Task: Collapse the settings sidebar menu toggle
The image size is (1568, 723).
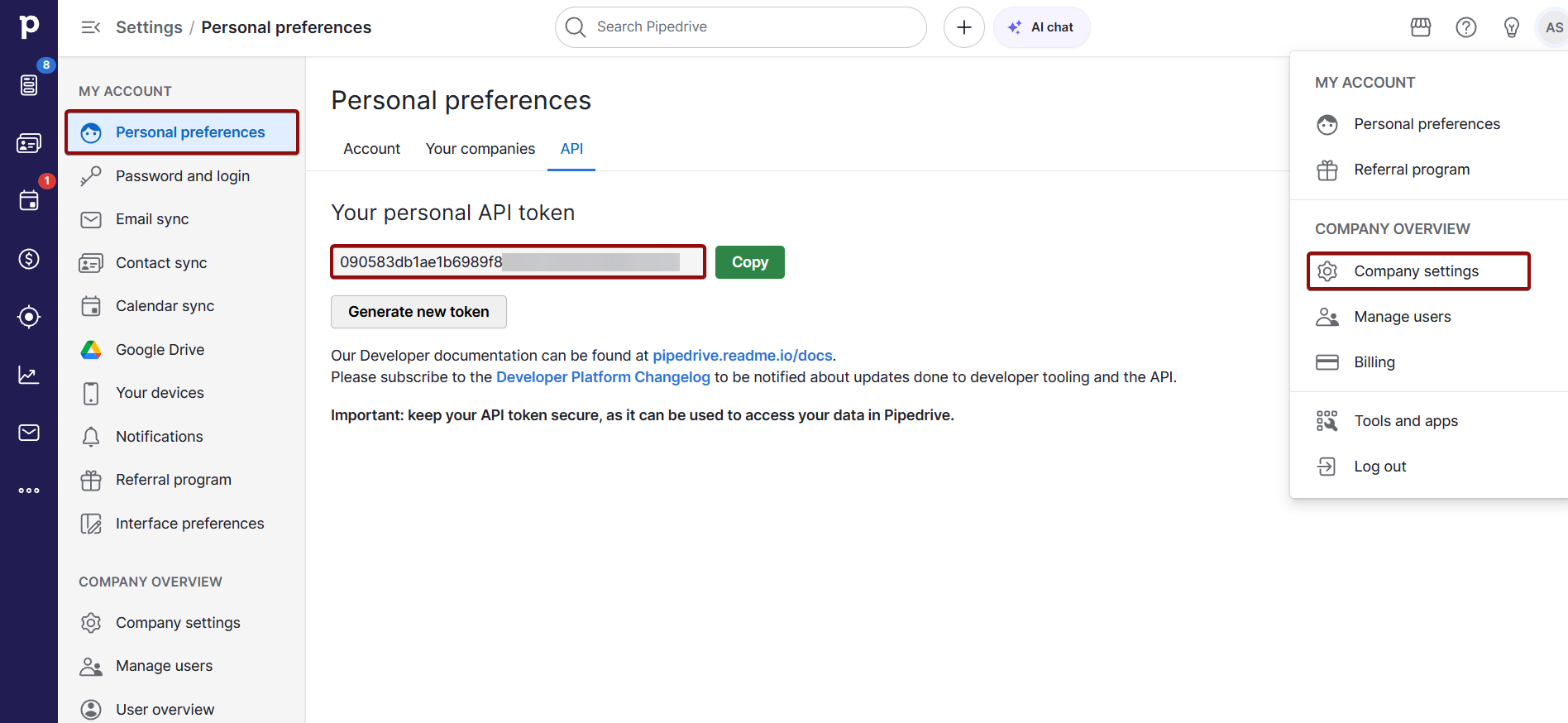Action: pos(90,27)
